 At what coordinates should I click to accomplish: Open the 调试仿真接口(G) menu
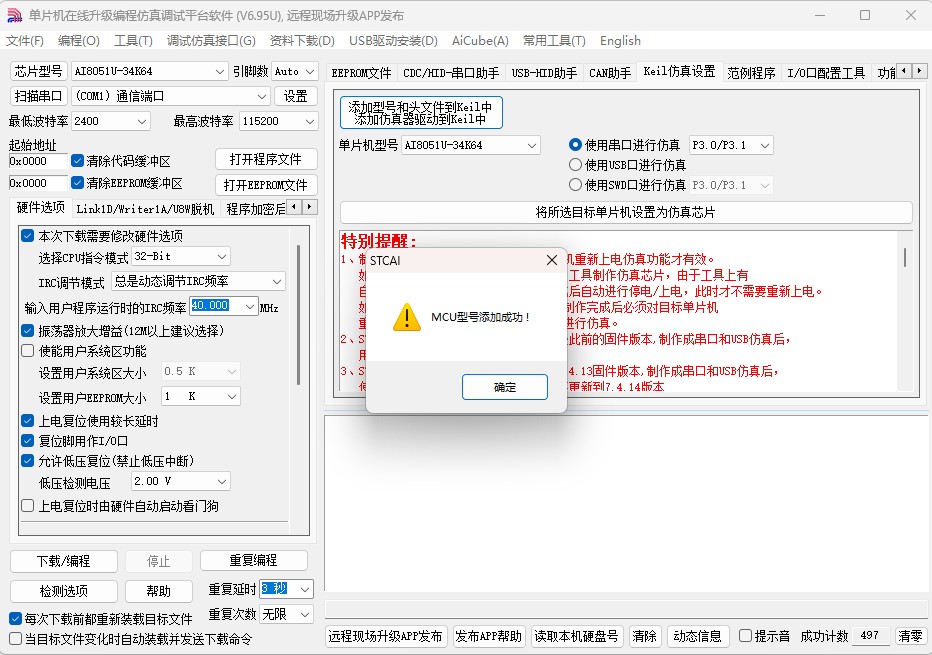[x=211, y=41]
